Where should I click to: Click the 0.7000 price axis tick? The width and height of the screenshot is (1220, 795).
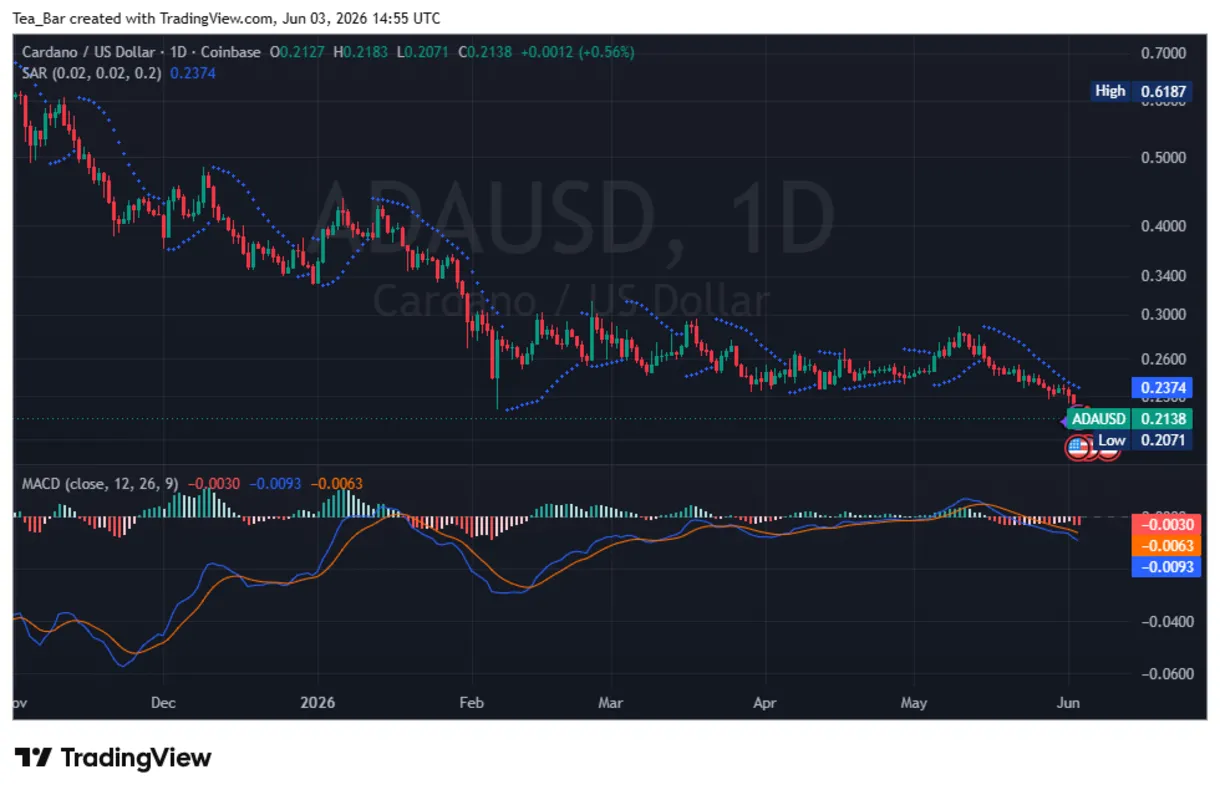coord(1163,52)
